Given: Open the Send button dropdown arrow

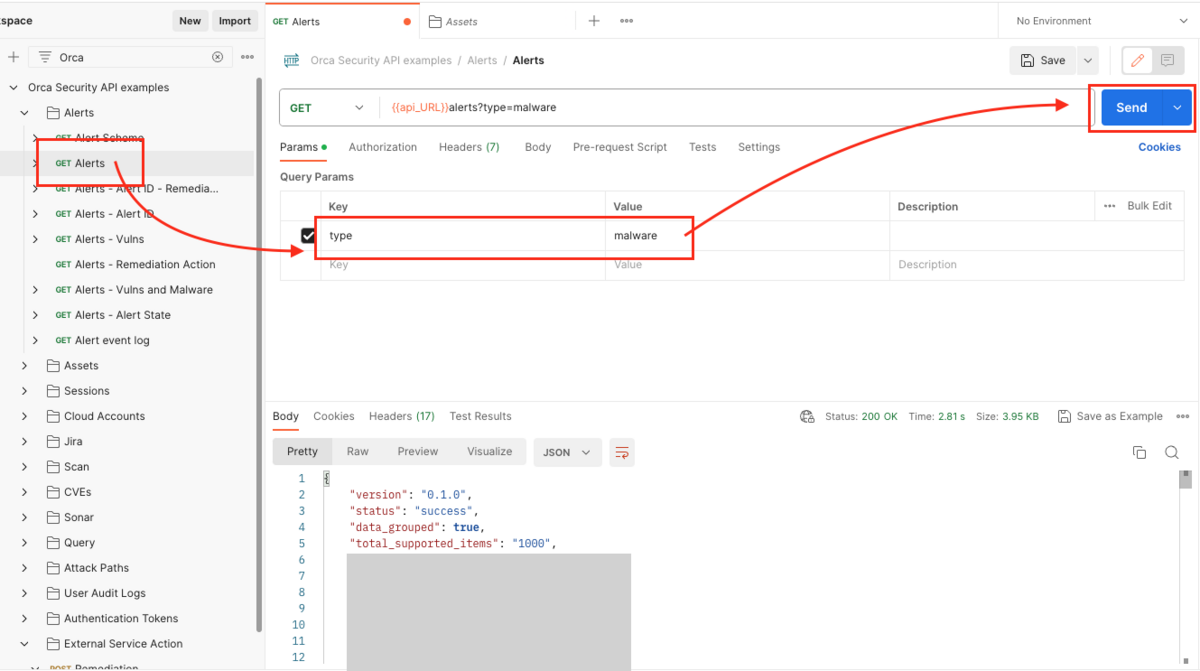Looking at the screenshot, I should point(1177,108).
